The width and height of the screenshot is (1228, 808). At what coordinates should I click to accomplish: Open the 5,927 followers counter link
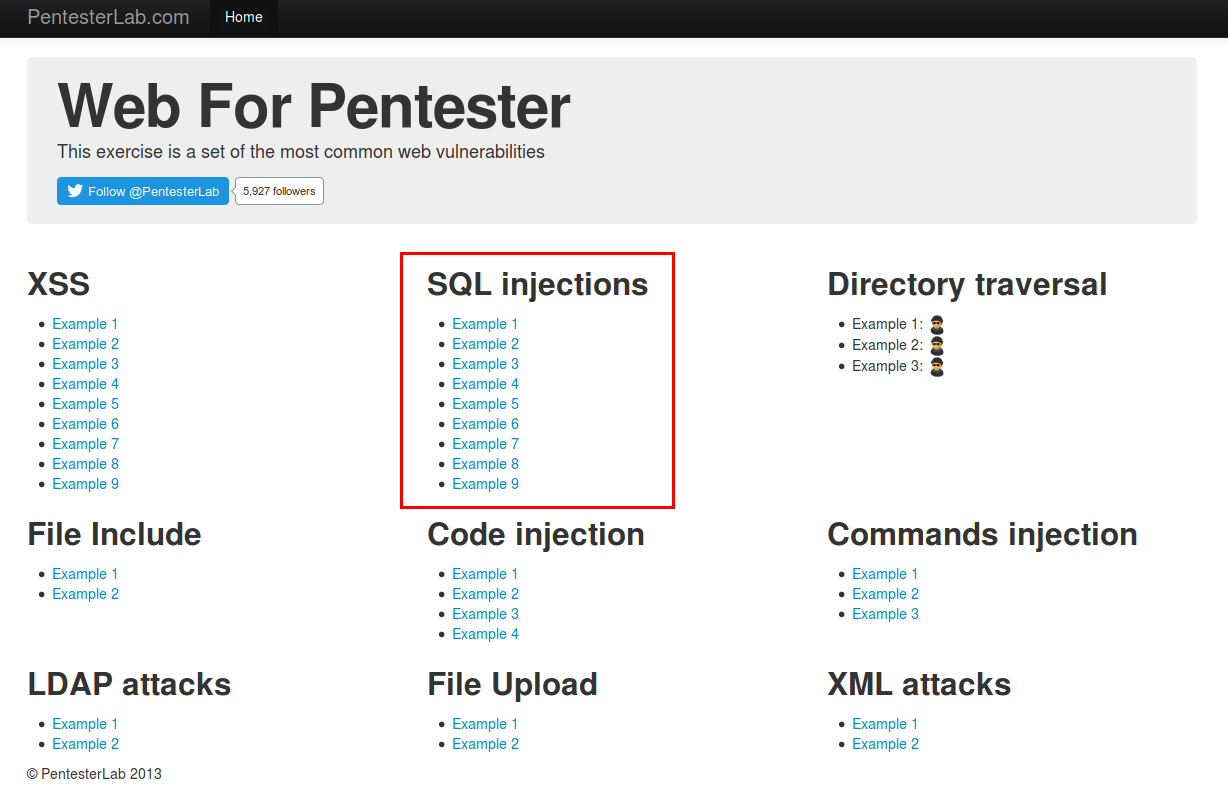pos(278,190)
